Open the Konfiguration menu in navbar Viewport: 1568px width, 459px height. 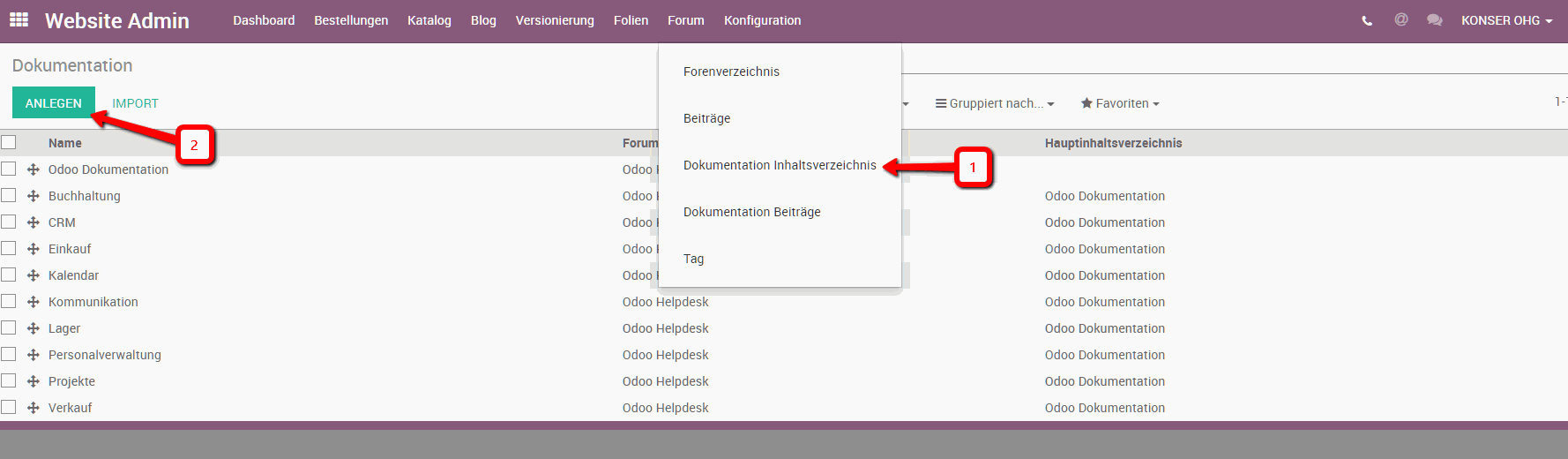pos(762,20)
